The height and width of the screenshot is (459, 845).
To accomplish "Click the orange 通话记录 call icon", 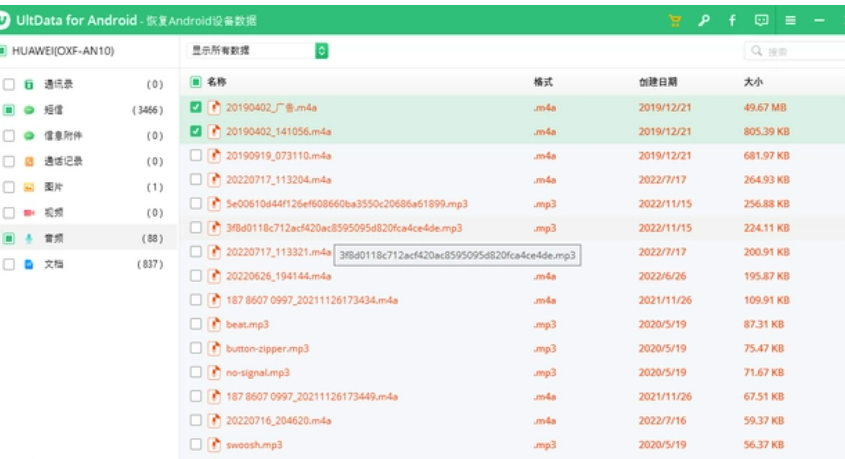I will (x=29, y=161).
